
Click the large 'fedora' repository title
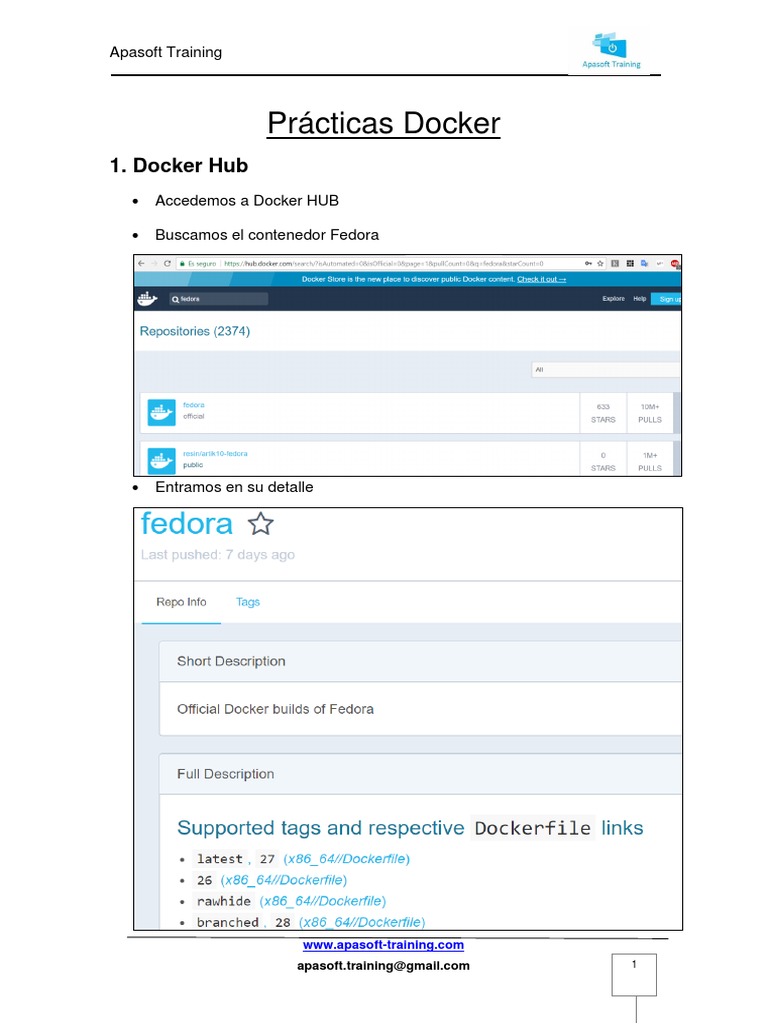[x=187, y=524]
